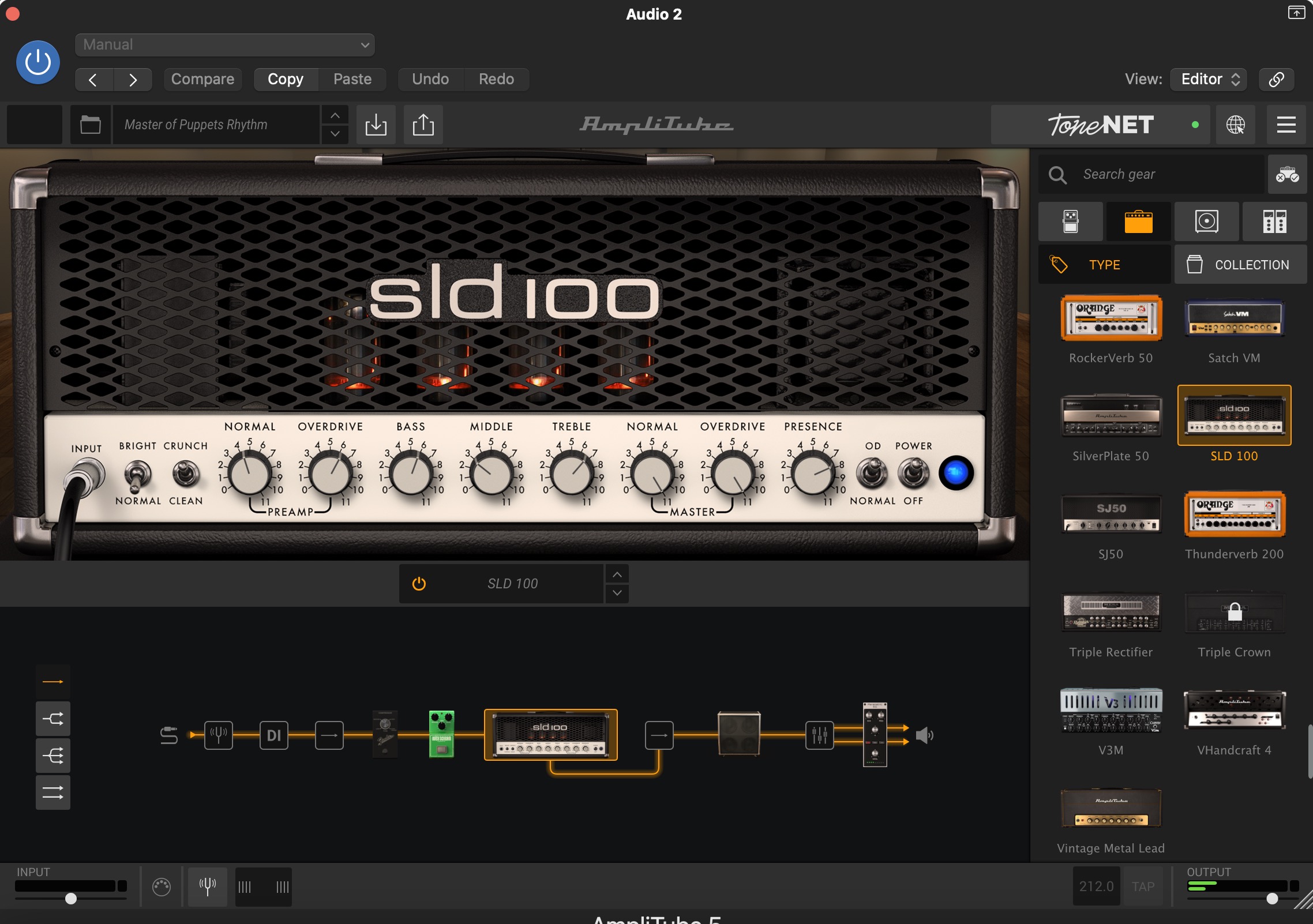Click the TREBLE knob
The image size is (1313, 924).
(x=572, y=474)
